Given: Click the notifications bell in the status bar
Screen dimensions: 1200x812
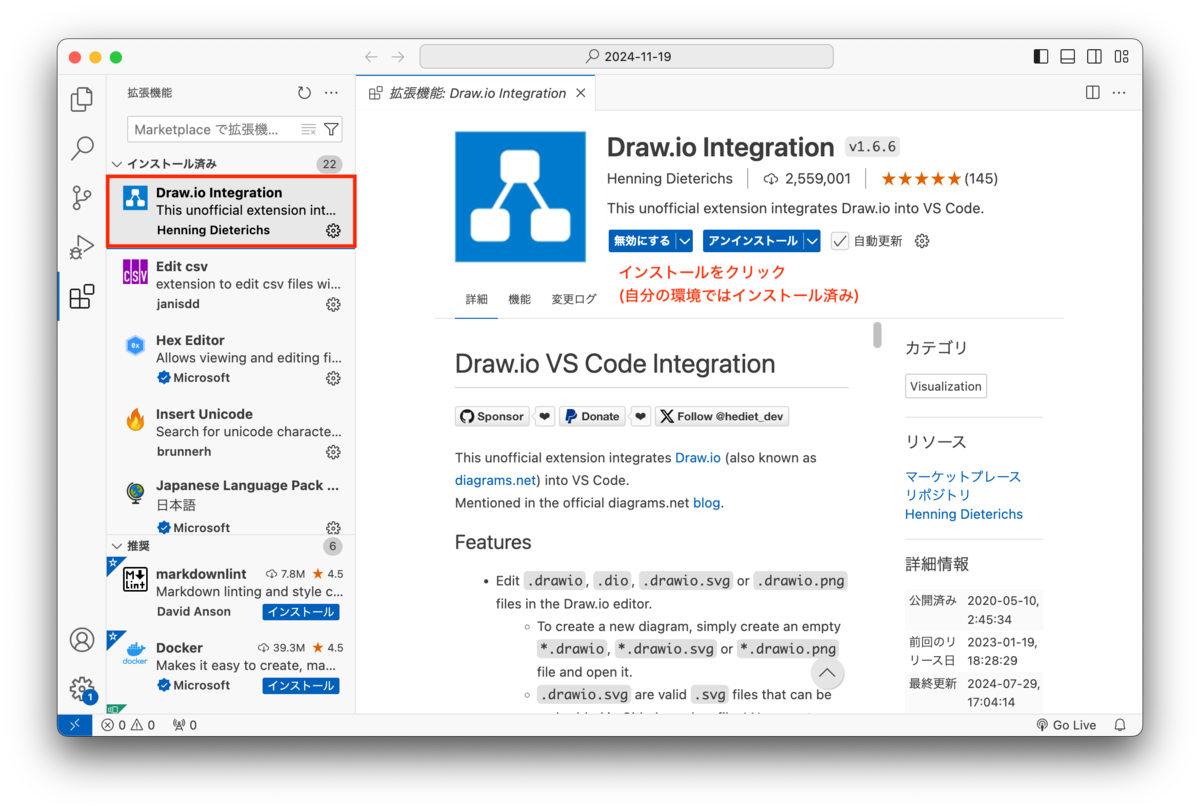Looking at the screenshot, I should point(1121,724).
